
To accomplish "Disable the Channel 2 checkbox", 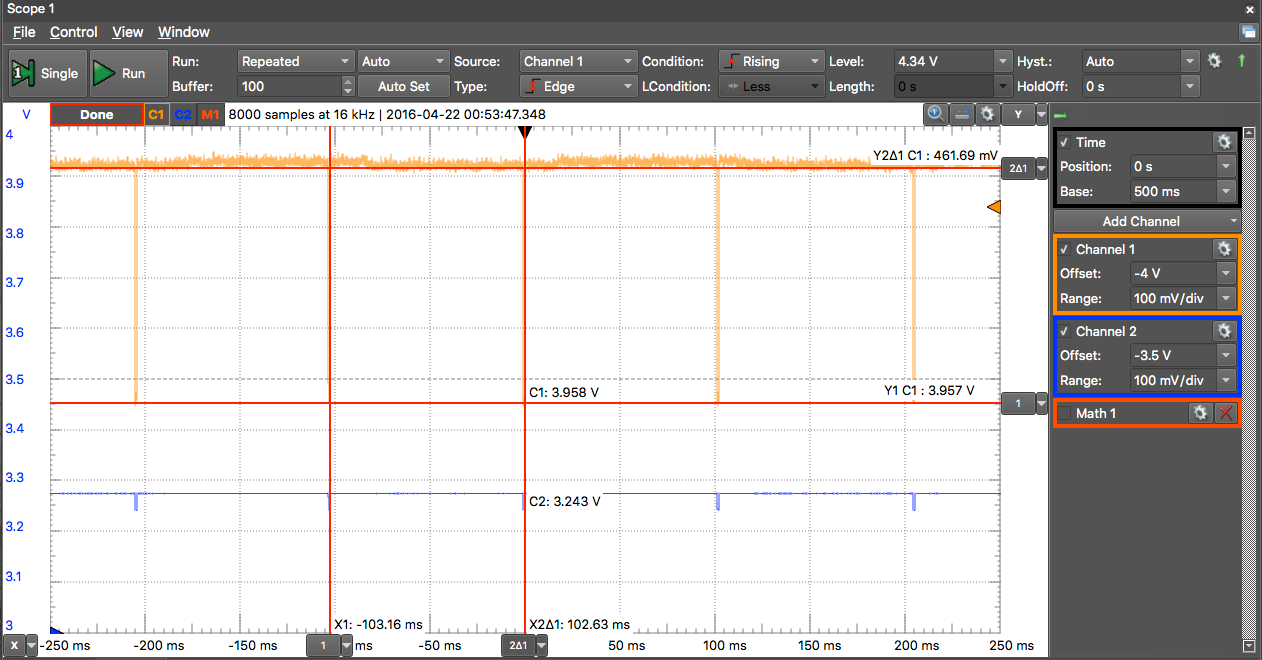I will pyautogui.click(x=1065, y=331).
